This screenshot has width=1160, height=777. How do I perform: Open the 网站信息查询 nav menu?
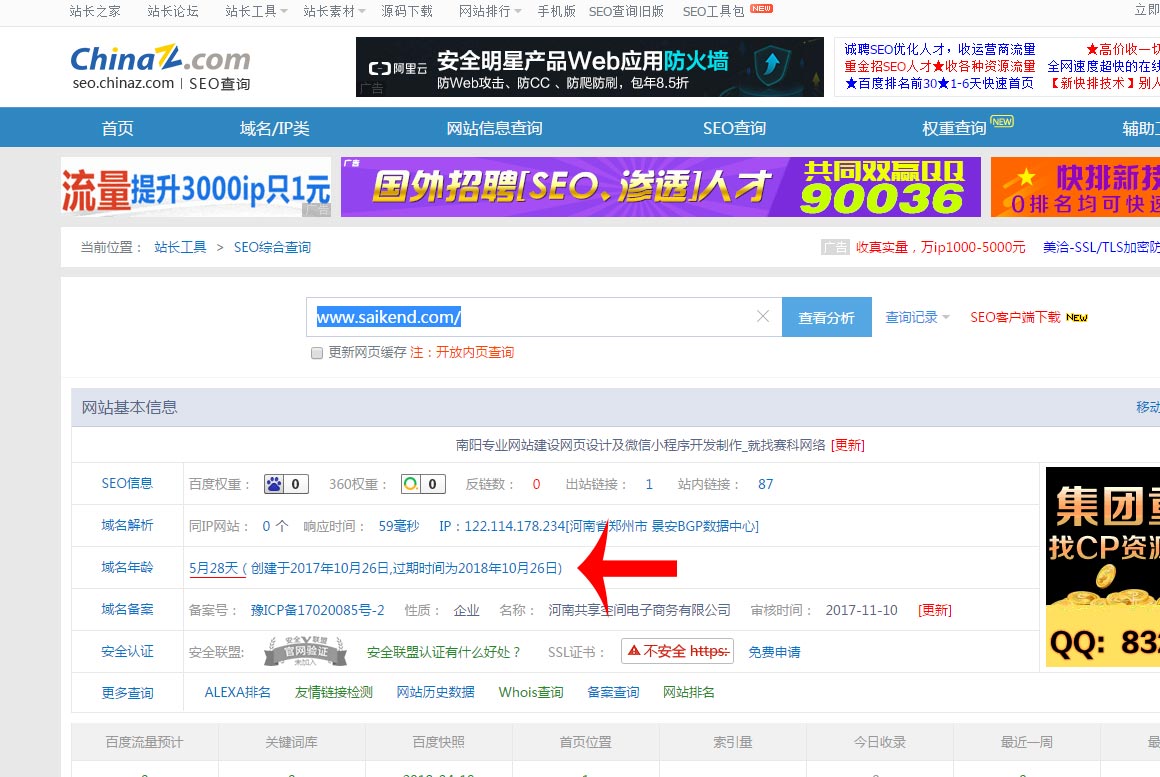click(494, 128)
